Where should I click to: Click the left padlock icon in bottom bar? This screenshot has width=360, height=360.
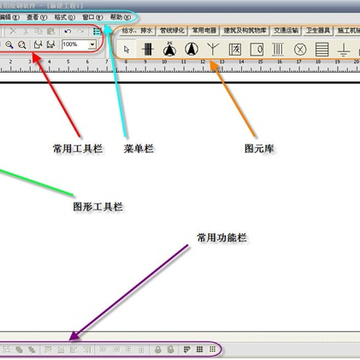[x=158, y=349]
